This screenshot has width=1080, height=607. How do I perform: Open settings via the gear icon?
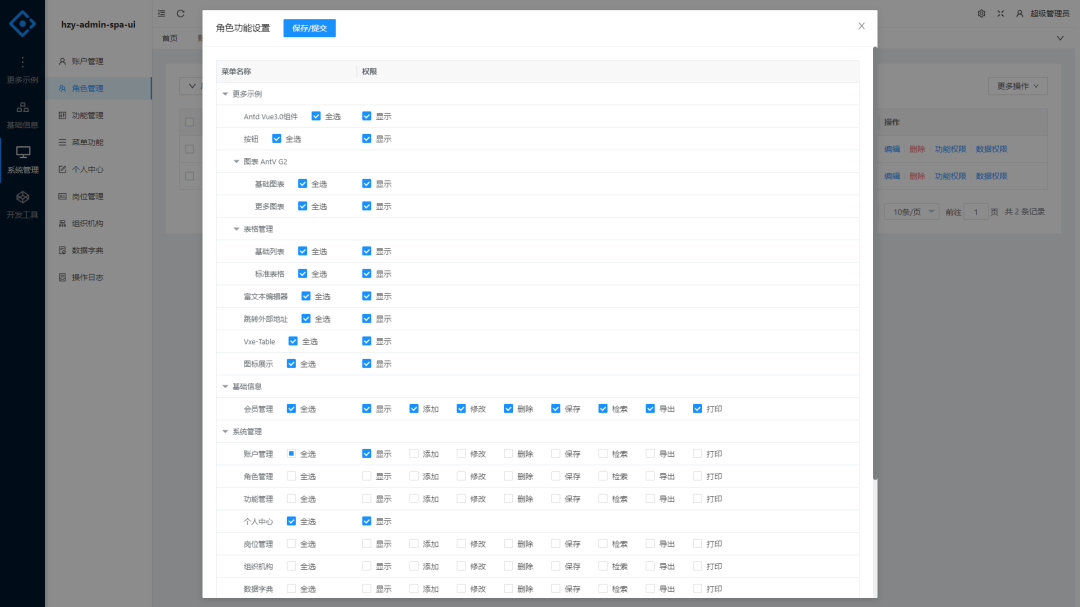click(982, 13)
